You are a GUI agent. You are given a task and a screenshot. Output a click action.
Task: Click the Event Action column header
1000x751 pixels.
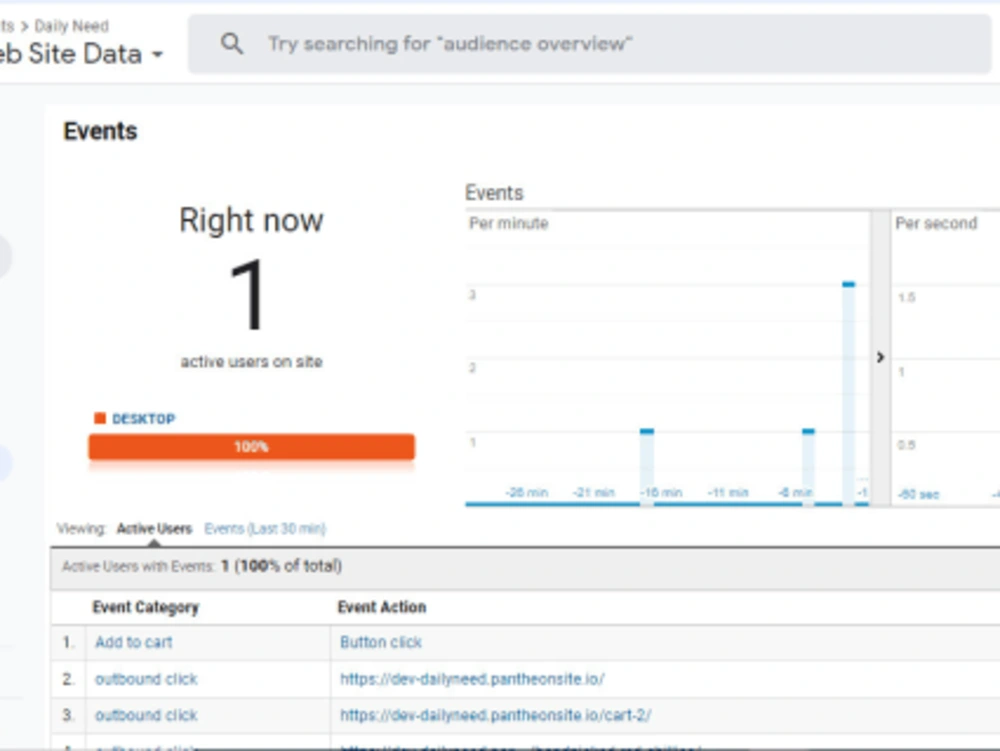pyautogui.click(x=381, y=607)
